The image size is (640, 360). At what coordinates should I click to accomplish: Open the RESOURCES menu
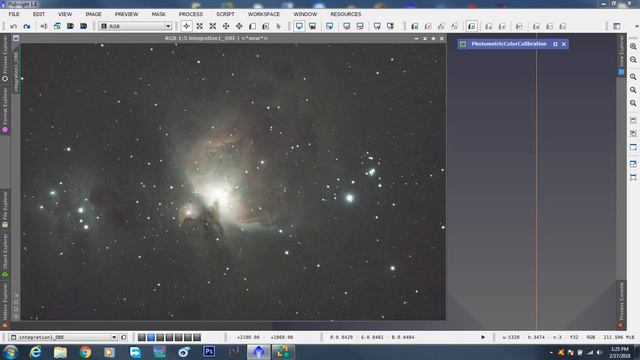(x=346, y=14)
